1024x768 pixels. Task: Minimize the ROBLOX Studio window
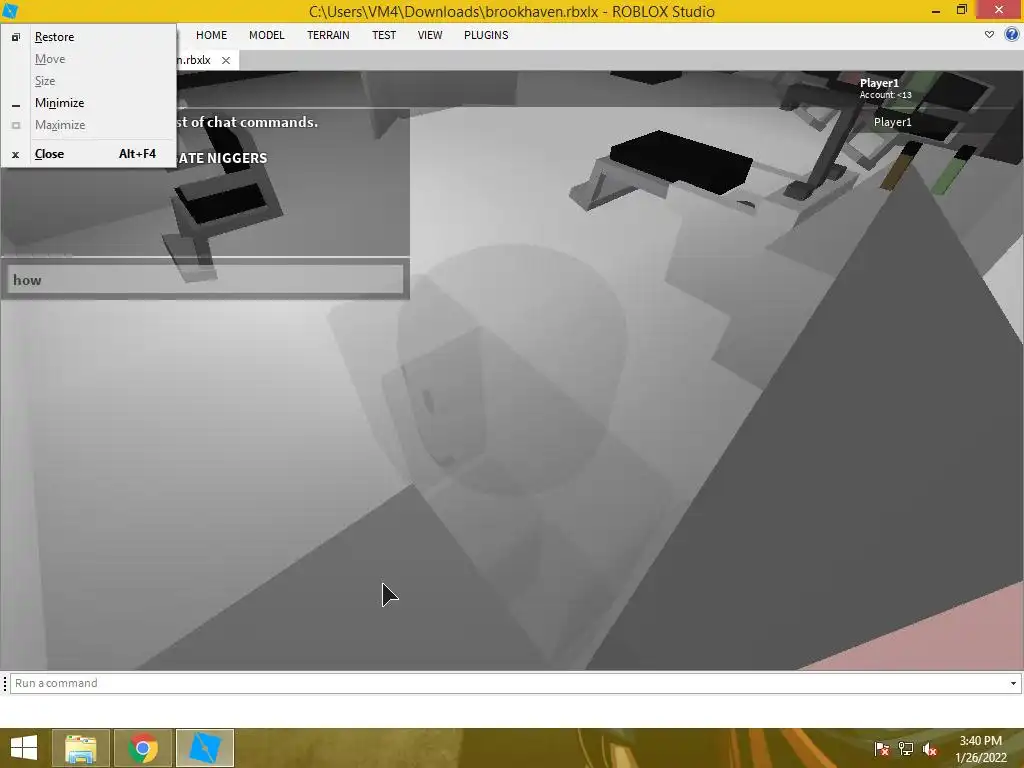pos(936,10)
